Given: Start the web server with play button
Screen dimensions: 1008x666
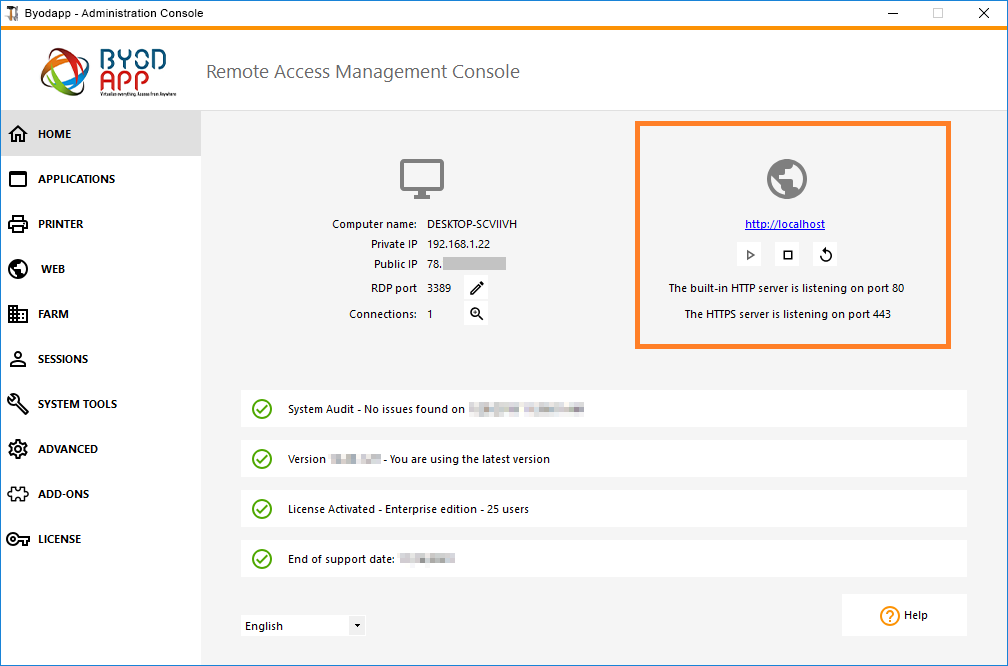Looking at the screenshot, I should click(x=750, y=255).
